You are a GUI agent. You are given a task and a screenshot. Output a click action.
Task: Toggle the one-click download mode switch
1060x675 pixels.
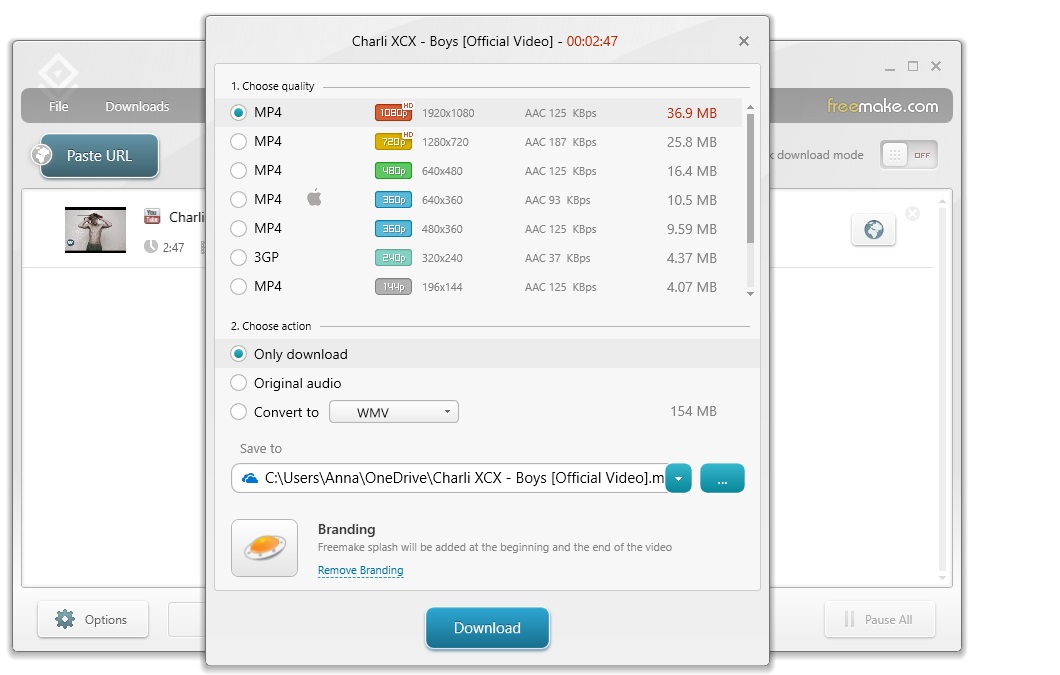[x=909, y=155]
